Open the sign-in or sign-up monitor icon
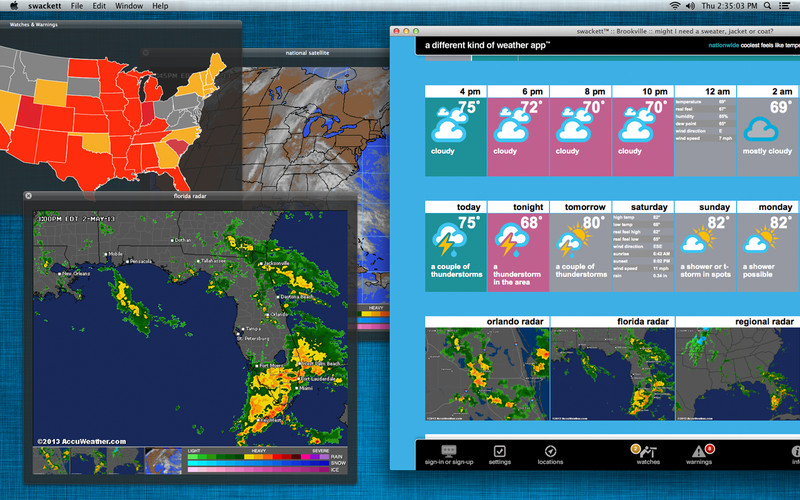The image size is (800, 500). 448,451
